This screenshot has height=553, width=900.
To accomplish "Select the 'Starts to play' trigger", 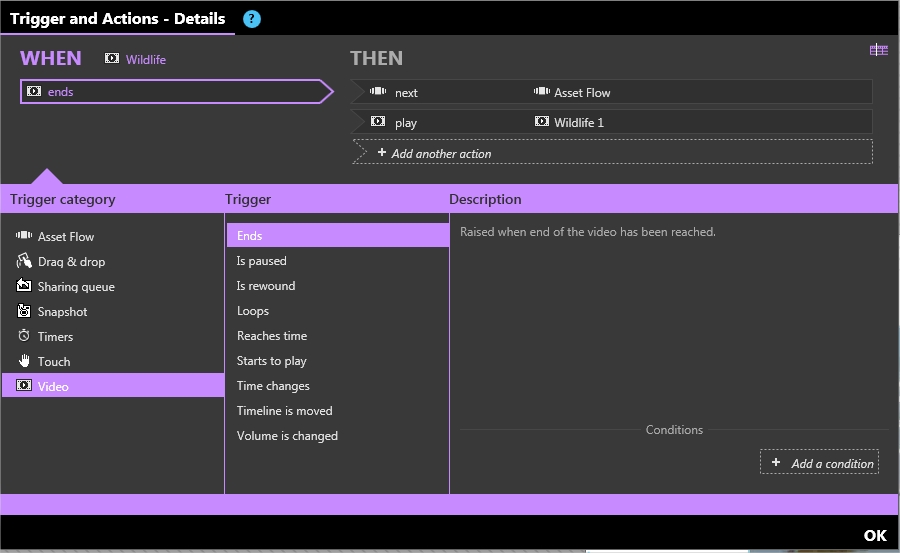I will [x=272, y=361].
